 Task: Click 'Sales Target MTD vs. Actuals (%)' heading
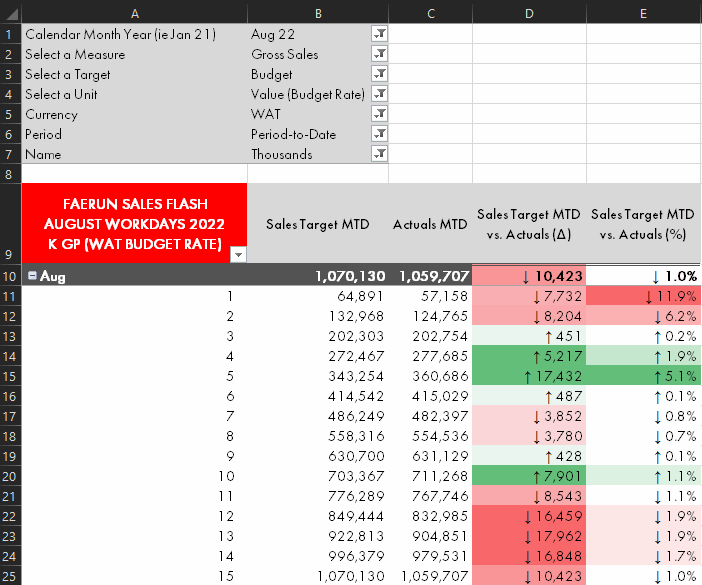point(643,224)
